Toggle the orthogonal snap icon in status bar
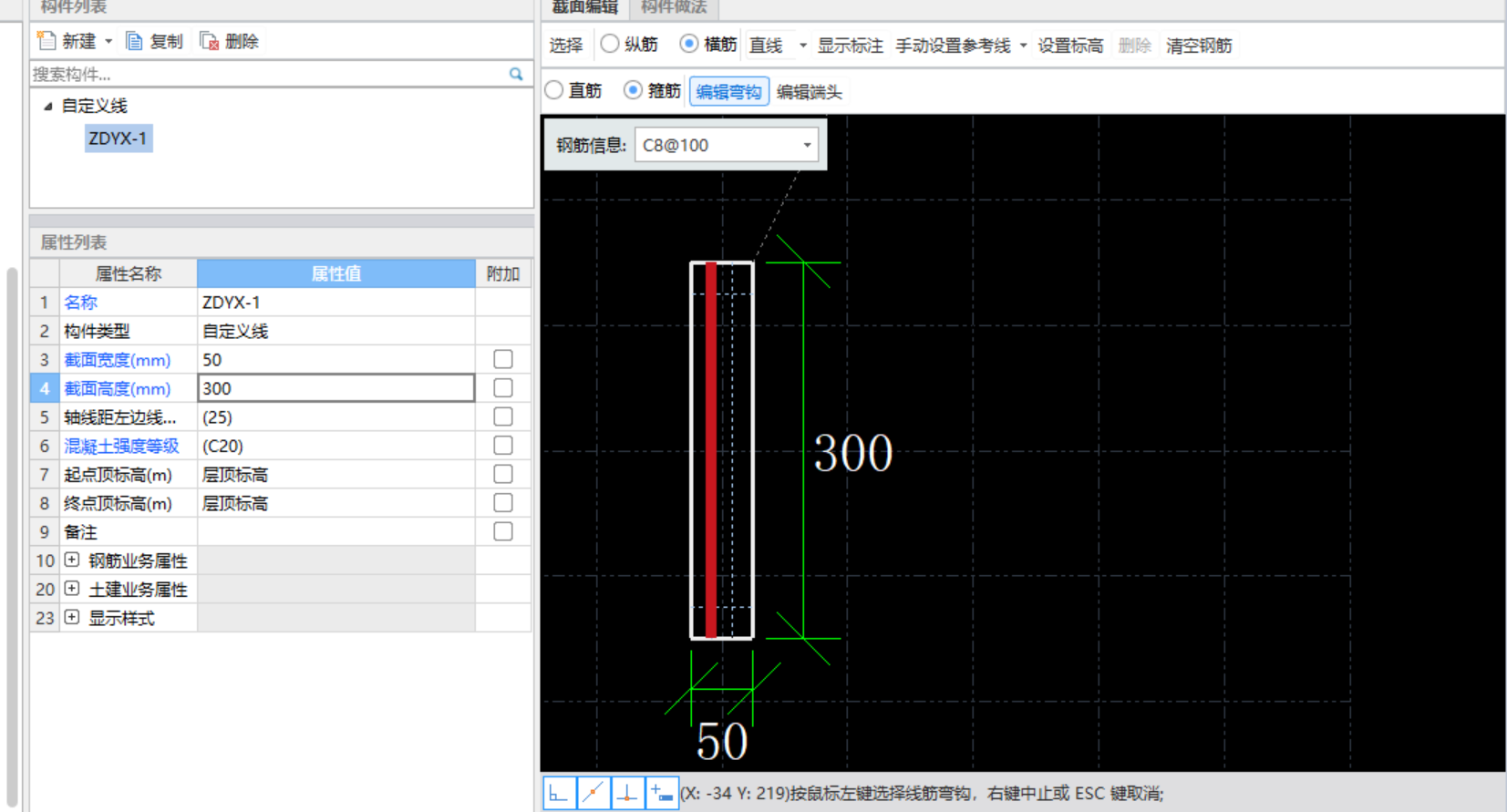 [559, 793]
